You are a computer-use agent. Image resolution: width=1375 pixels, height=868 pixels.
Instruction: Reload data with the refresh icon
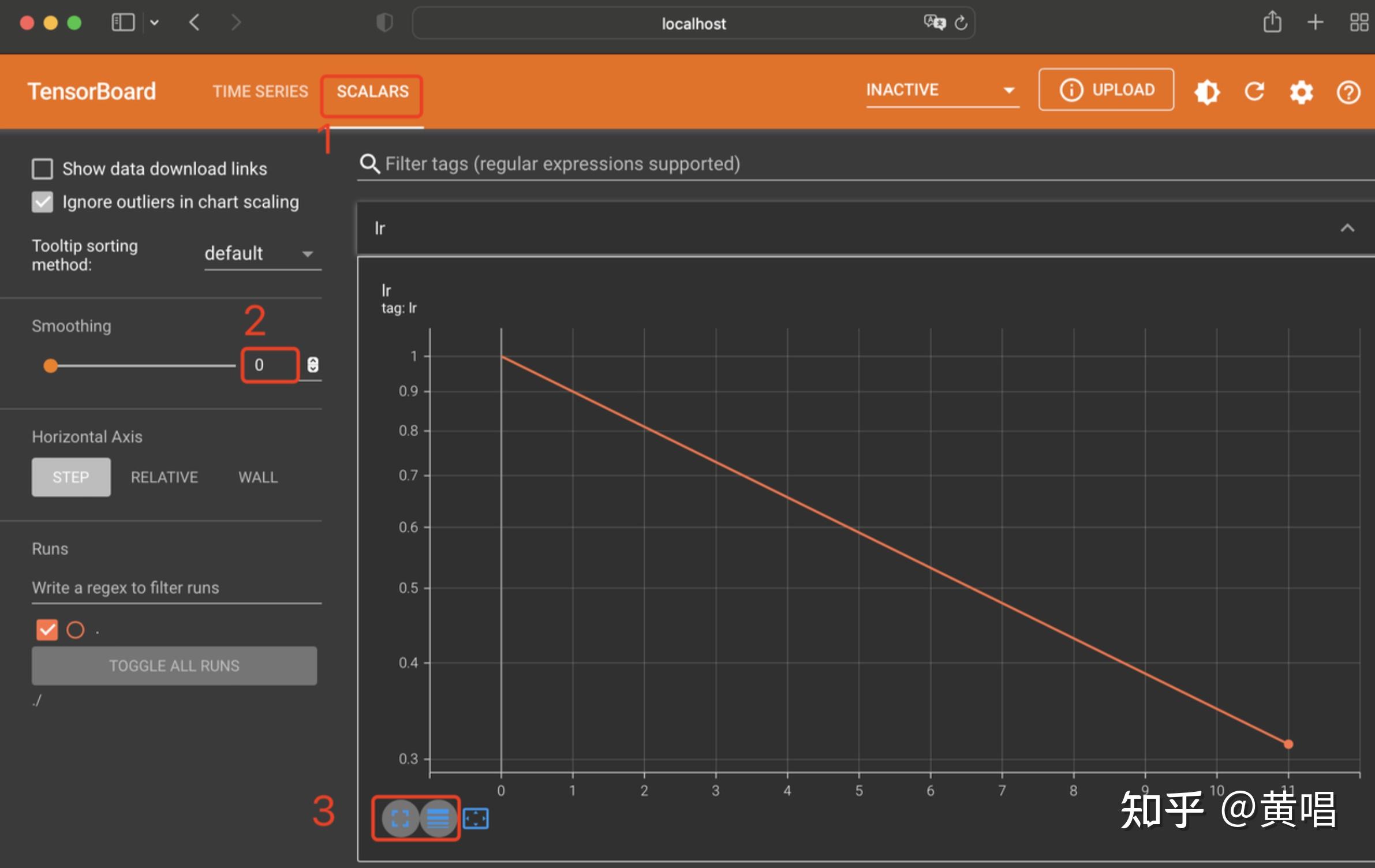pyautogui.click(x=1254, y=92)
